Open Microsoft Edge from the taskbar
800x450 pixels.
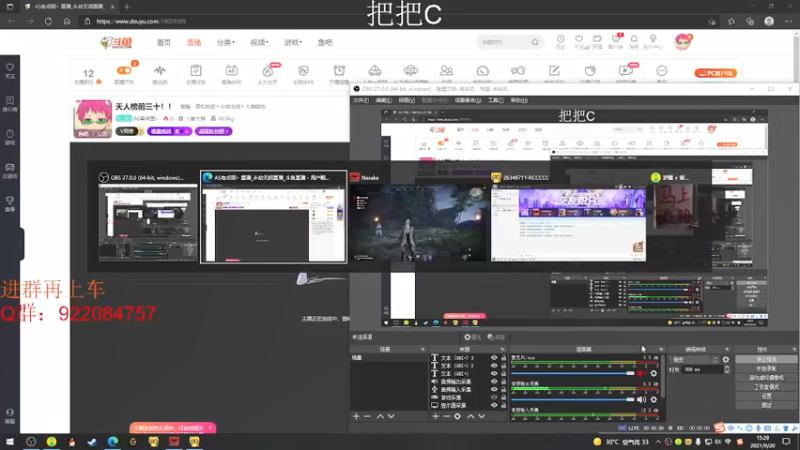point(113,442)
